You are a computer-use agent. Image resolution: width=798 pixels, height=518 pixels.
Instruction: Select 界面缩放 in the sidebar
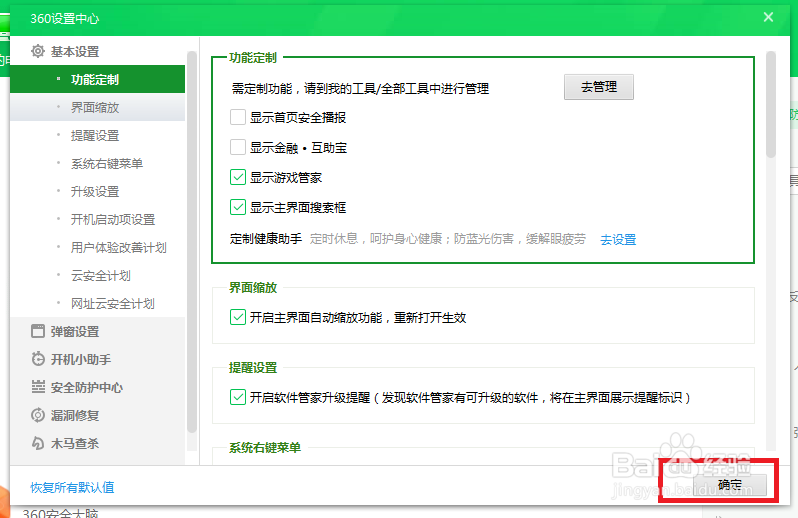97,107
